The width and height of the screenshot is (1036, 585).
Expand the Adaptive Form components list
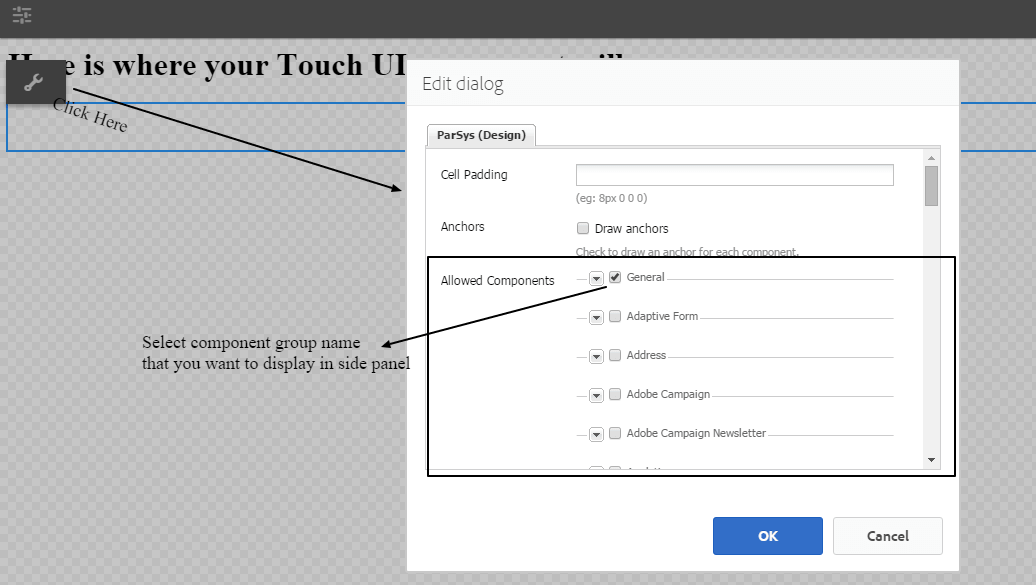coord(596,316)
